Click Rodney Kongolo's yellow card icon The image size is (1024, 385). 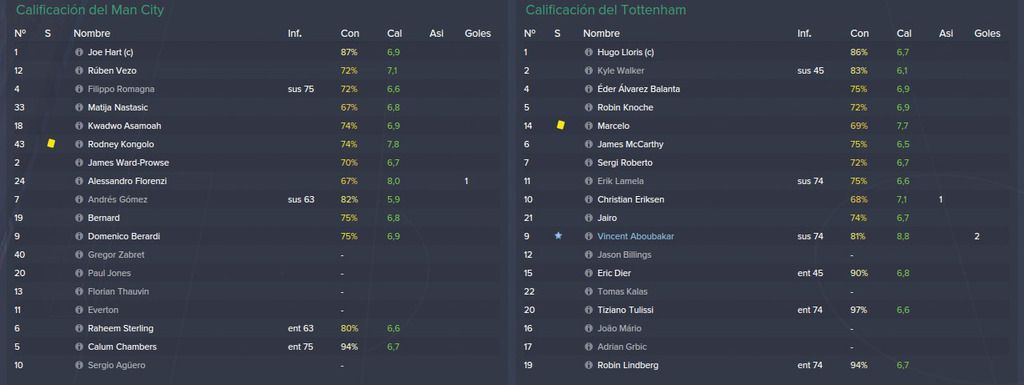pos(51,144)
